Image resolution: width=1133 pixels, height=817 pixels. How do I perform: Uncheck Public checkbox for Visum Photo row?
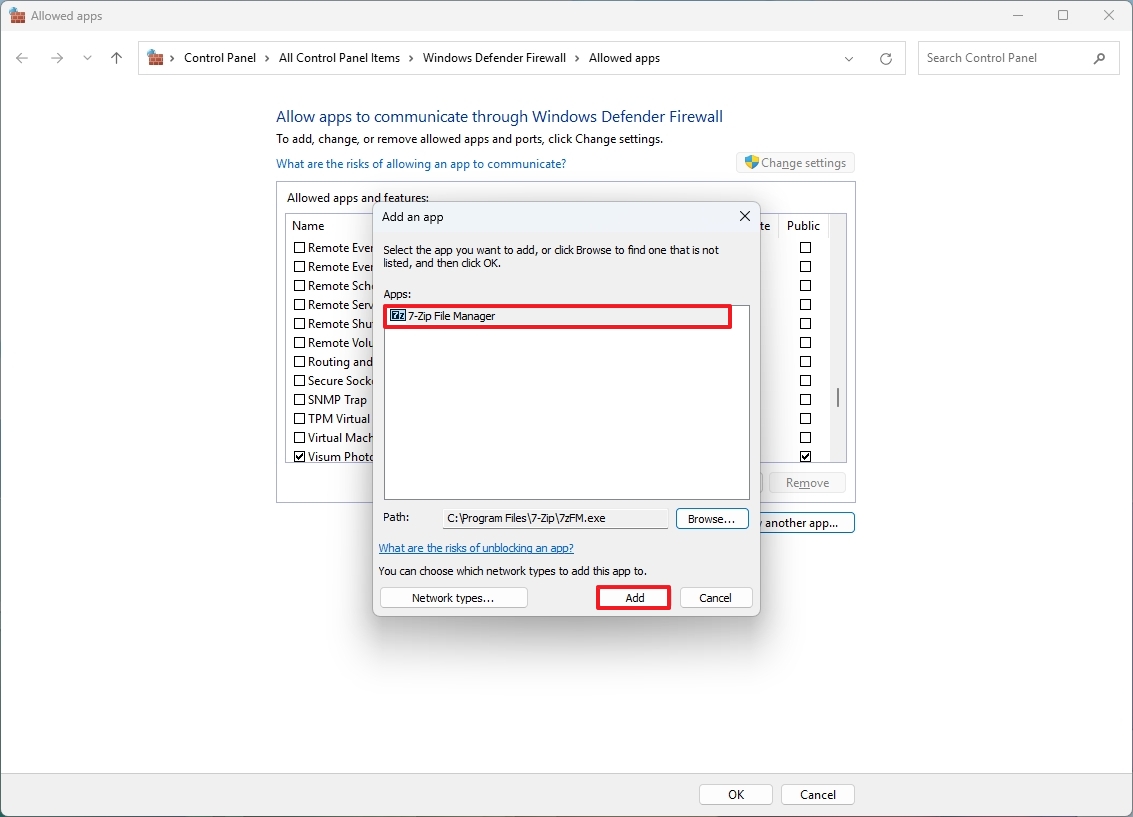[806, 457]
